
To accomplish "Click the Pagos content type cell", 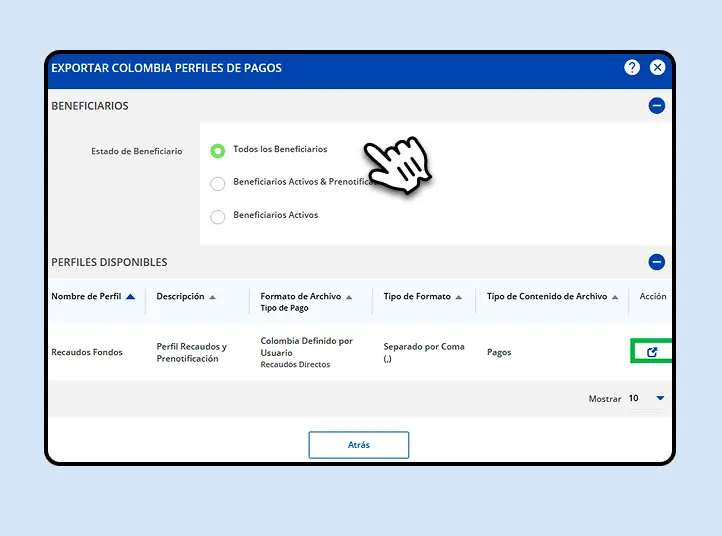I will [499, 352].
